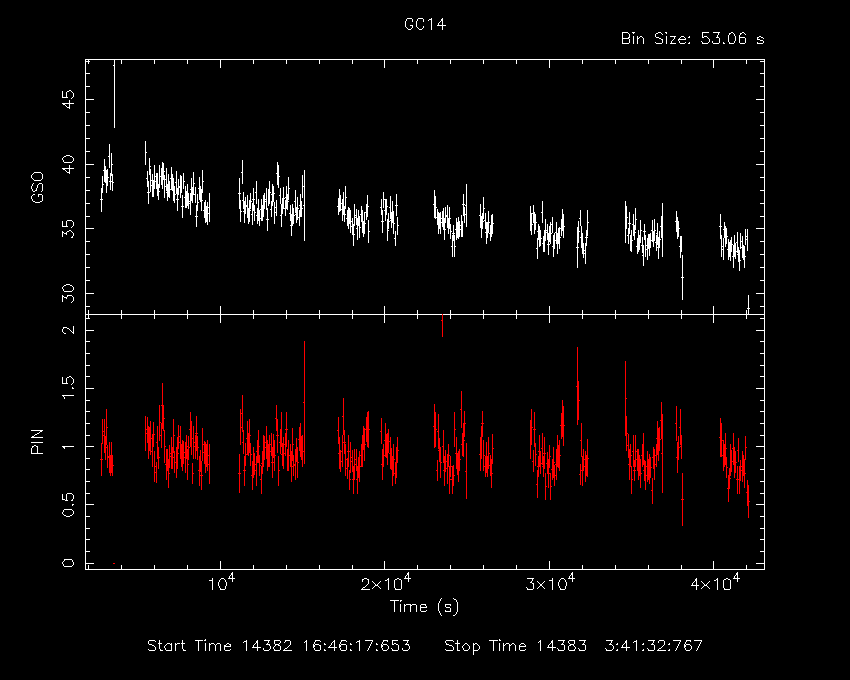The image size is (850, 680).
Task: Select the Bin Size: 53.06 s label
Action: pyautogui.click(x=692, y=39)
